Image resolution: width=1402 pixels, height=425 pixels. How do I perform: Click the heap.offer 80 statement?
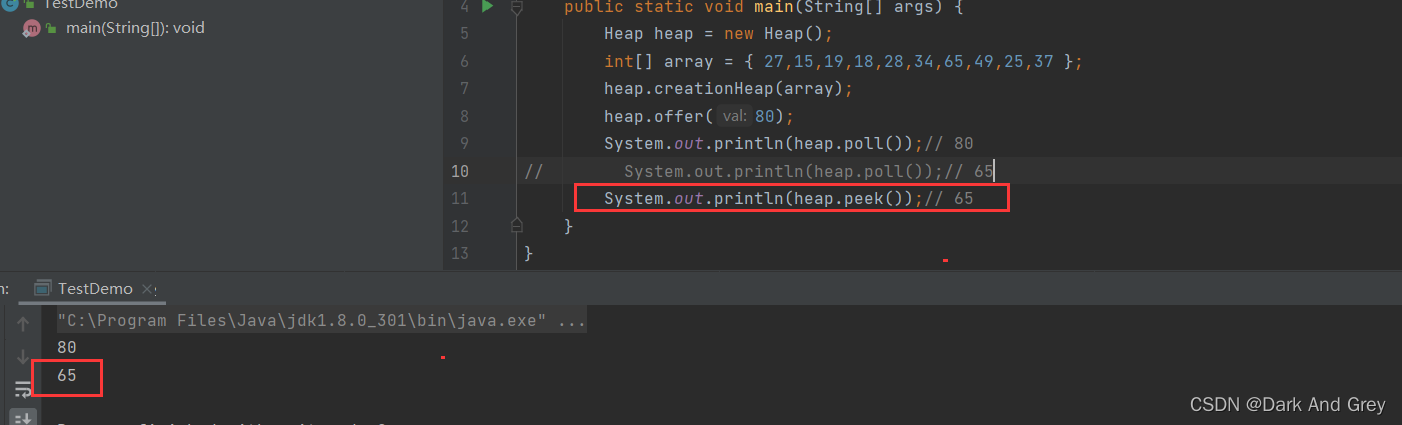pos(698,117)
